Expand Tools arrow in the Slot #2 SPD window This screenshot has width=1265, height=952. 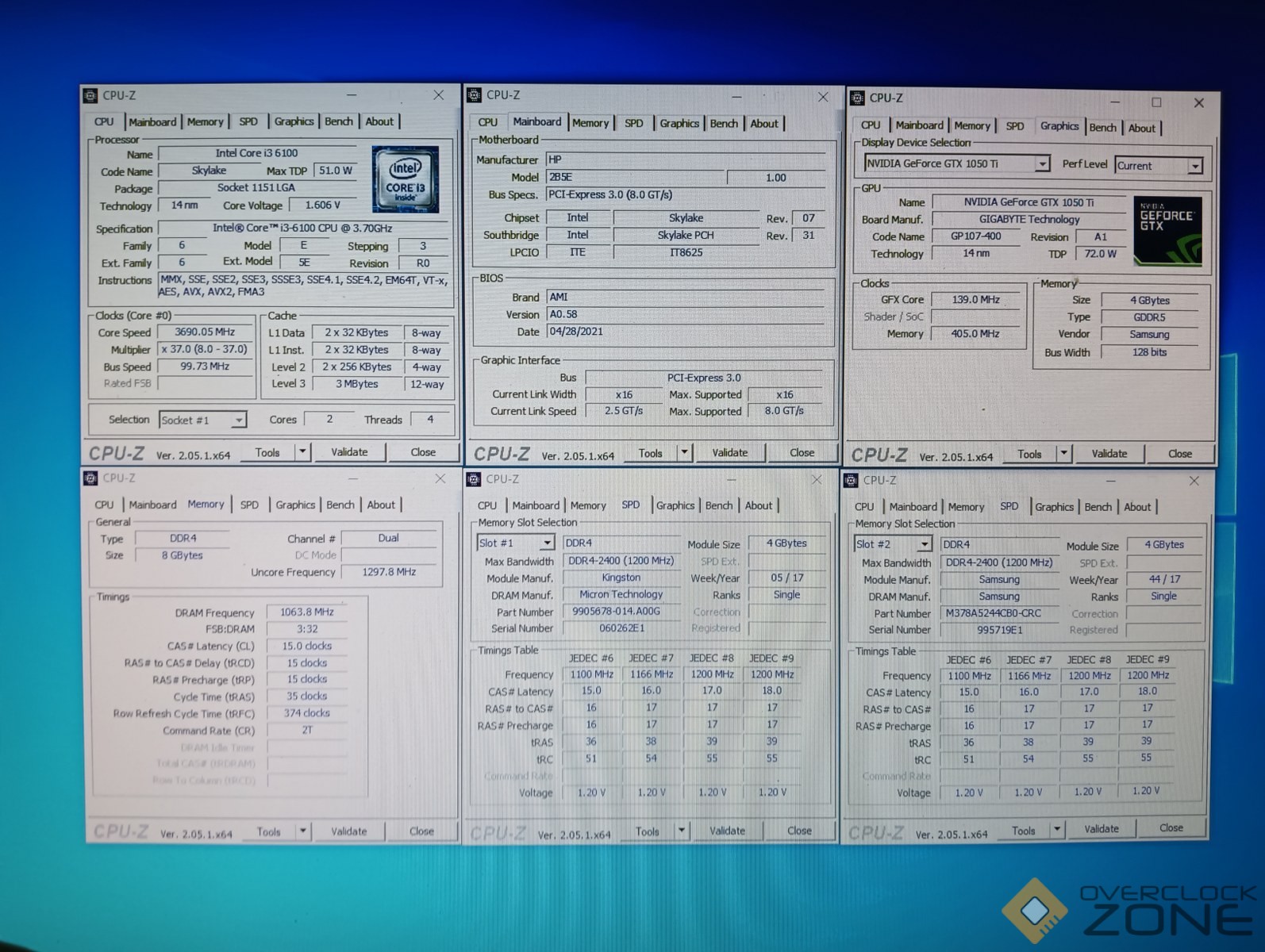pyautogui.click(x=1057, y=830)
